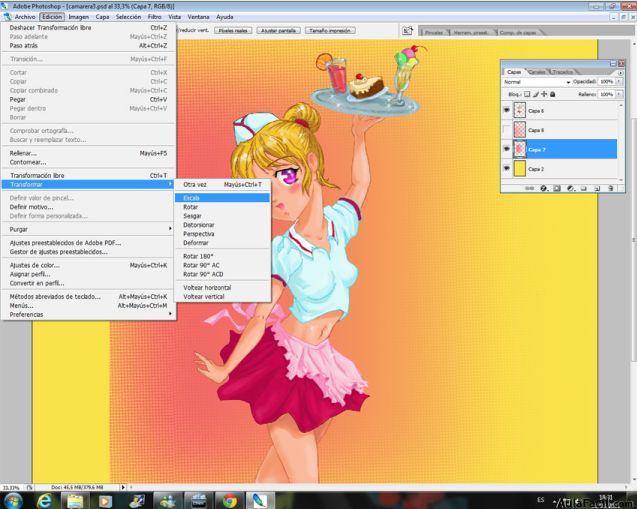Click the Capas panel scrollbar up arrow

[x=621, y=105]
